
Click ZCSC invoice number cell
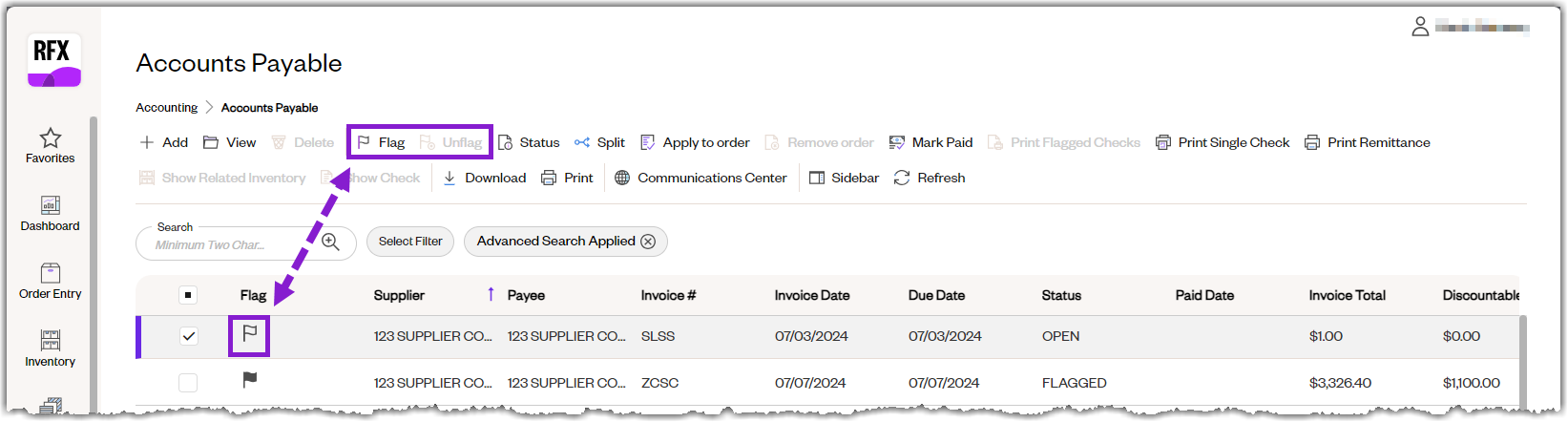(660, 383)
